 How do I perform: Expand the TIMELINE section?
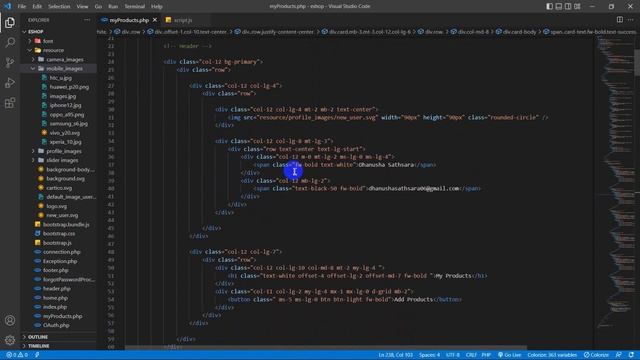coord(38,346)
